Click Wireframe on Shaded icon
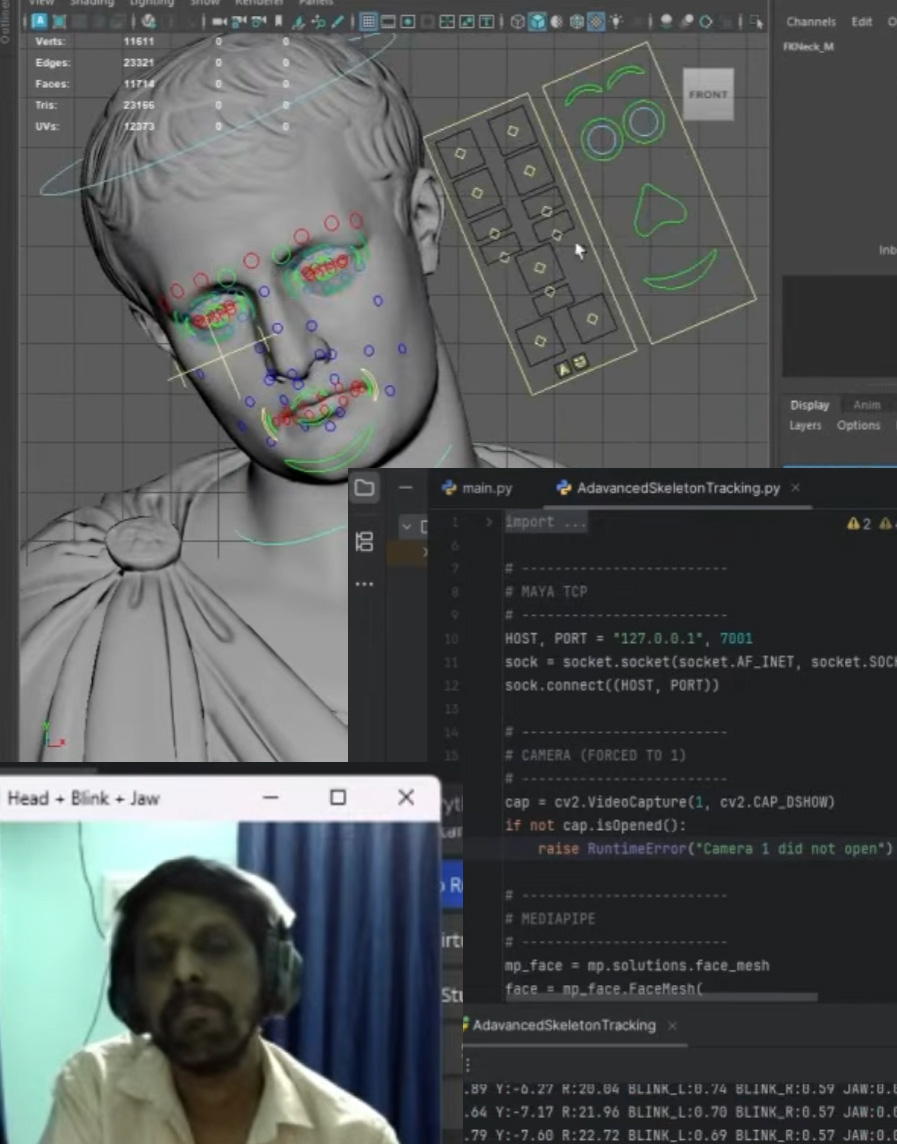The width and height of the screenshot is (897, 1144). point(577,22)
